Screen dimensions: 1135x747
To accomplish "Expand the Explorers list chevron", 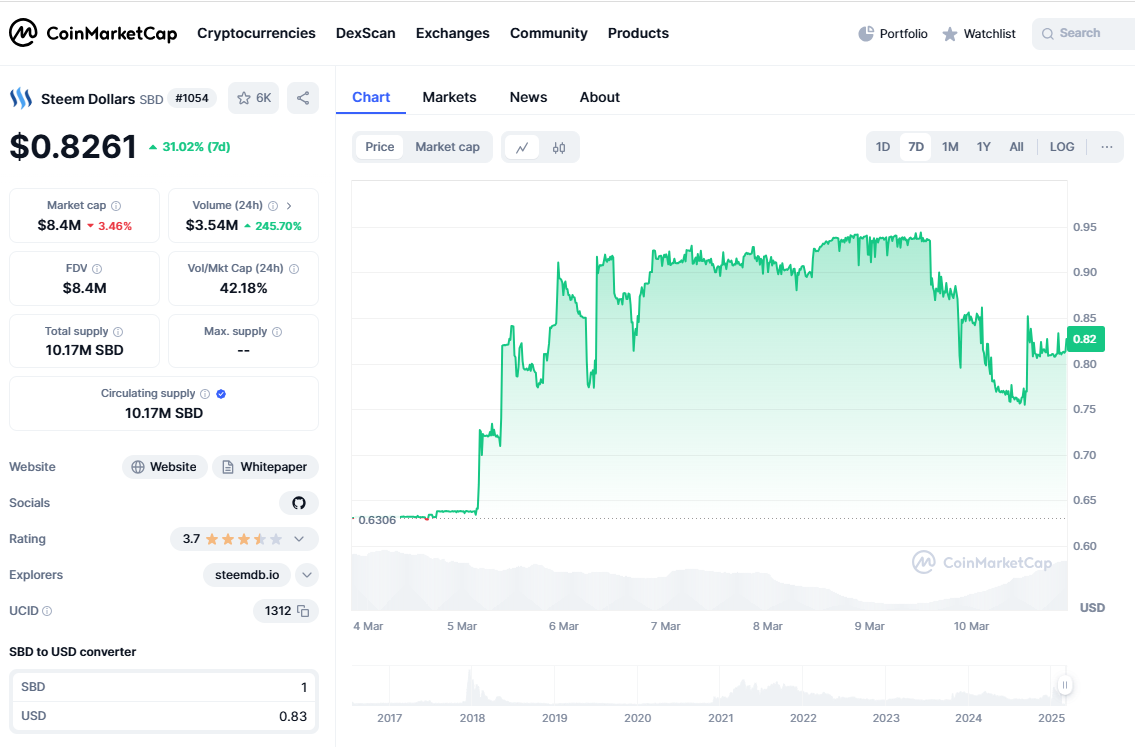I will point(307,575).
